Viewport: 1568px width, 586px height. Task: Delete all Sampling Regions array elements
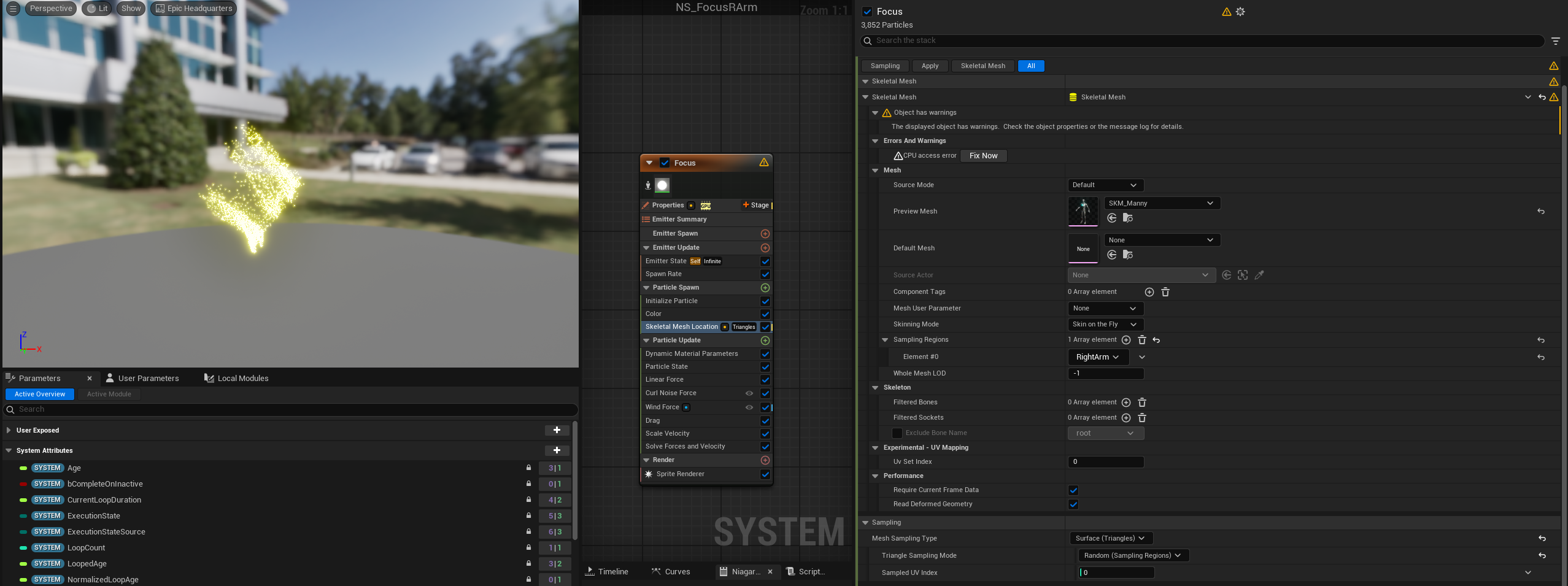pyautogui.click(x=1141, y=340)
